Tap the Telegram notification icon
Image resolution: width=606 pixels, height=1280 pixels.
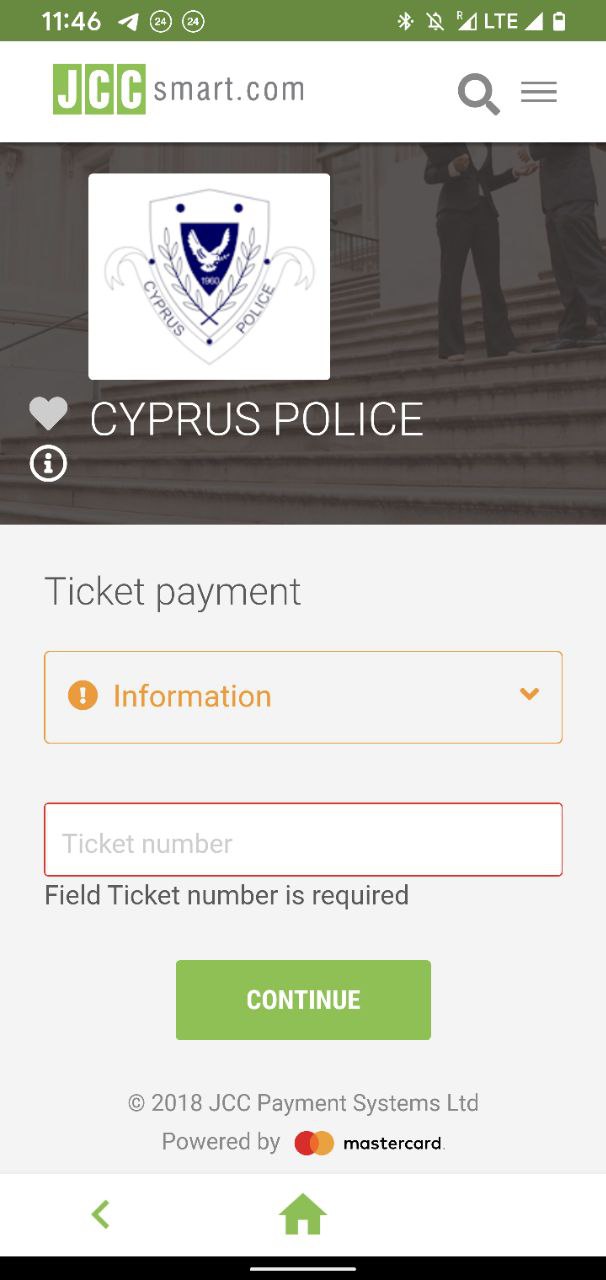pyautogui.click(x=128, y=21)
